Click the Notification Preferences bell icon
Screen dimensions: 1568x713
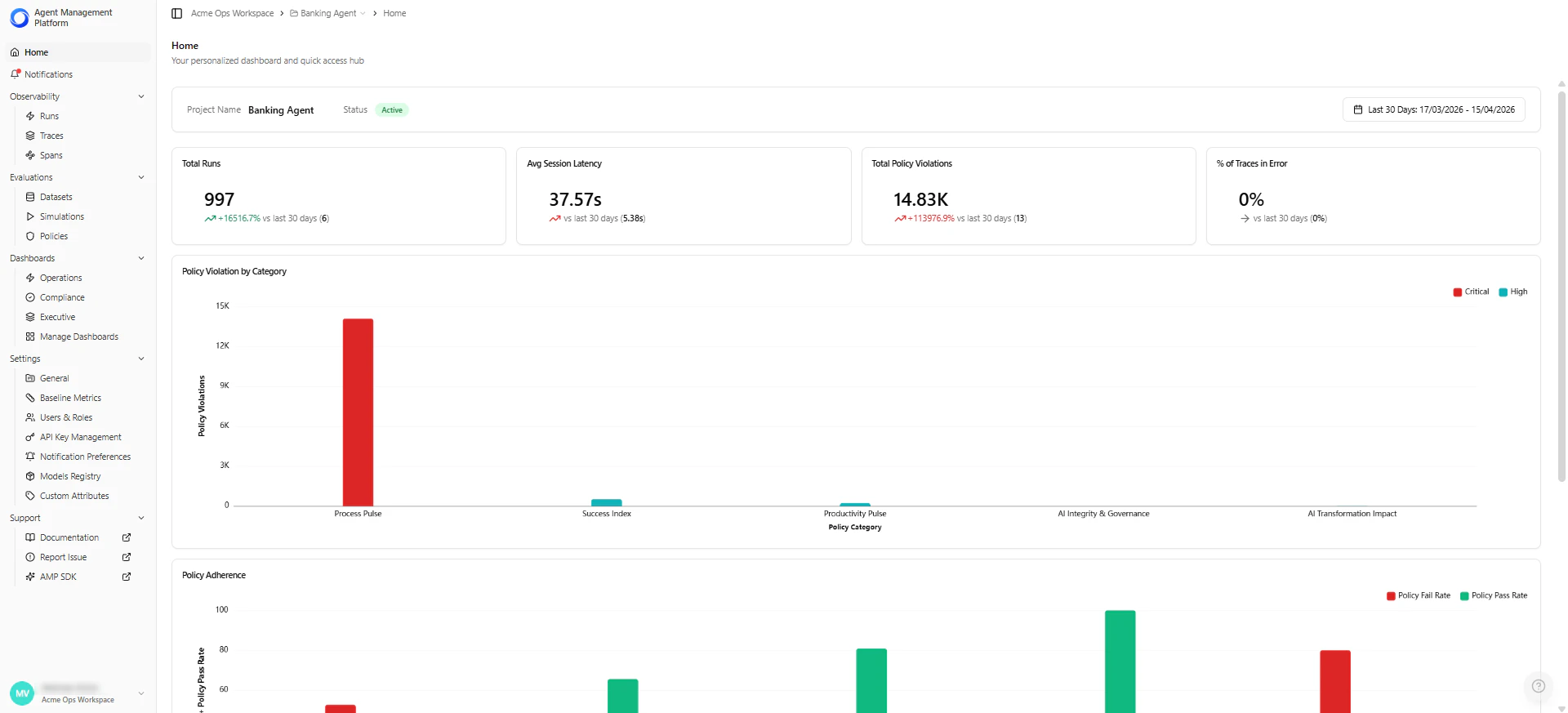point(30,457)
